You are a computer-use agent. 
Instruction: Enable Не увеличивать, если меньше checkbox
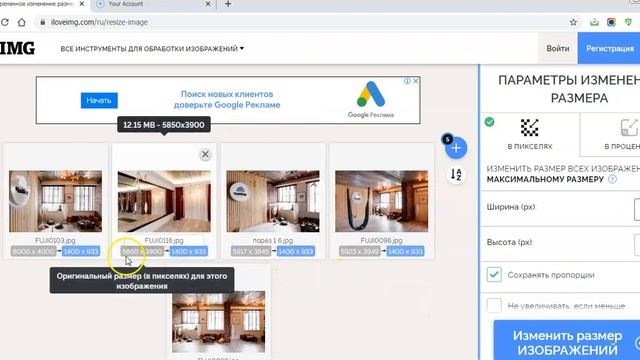494,305
